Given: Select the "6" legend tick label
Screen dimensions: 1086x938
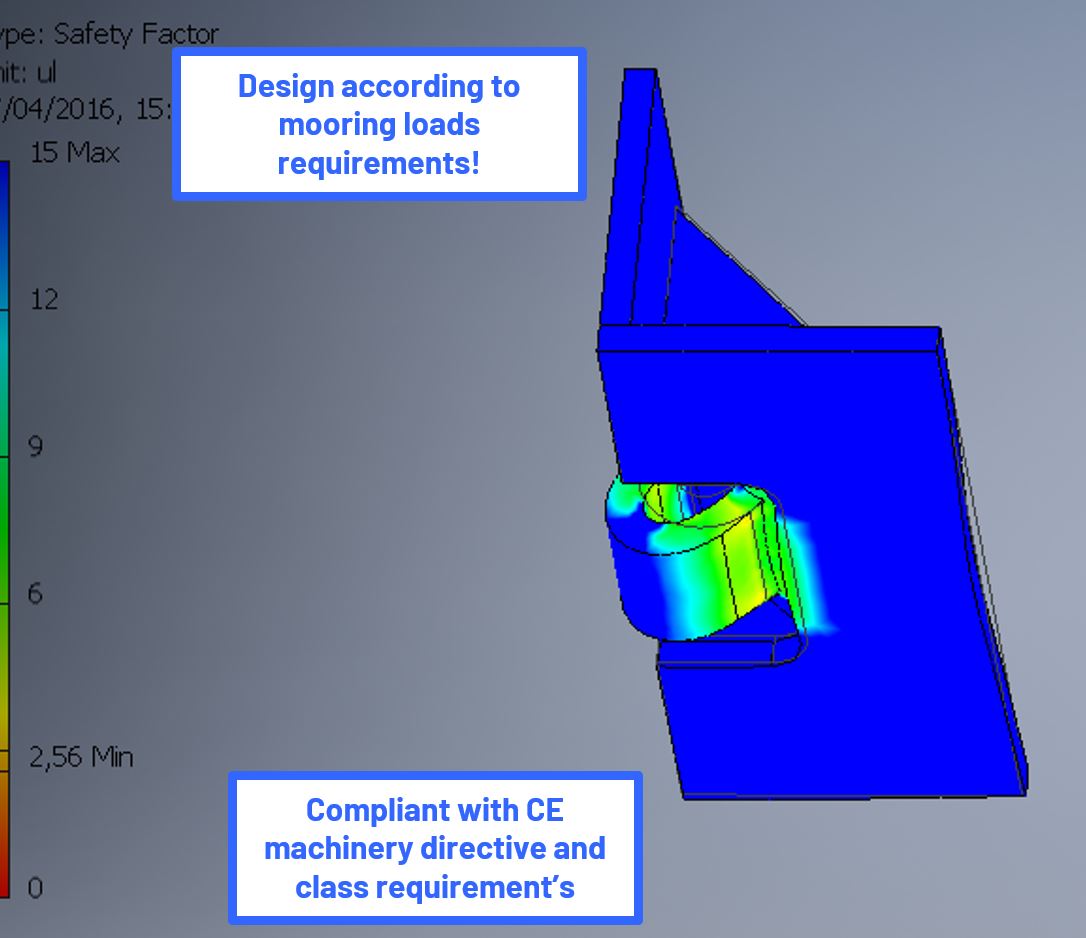Looking at the screenshot, I should click(35, 594).
